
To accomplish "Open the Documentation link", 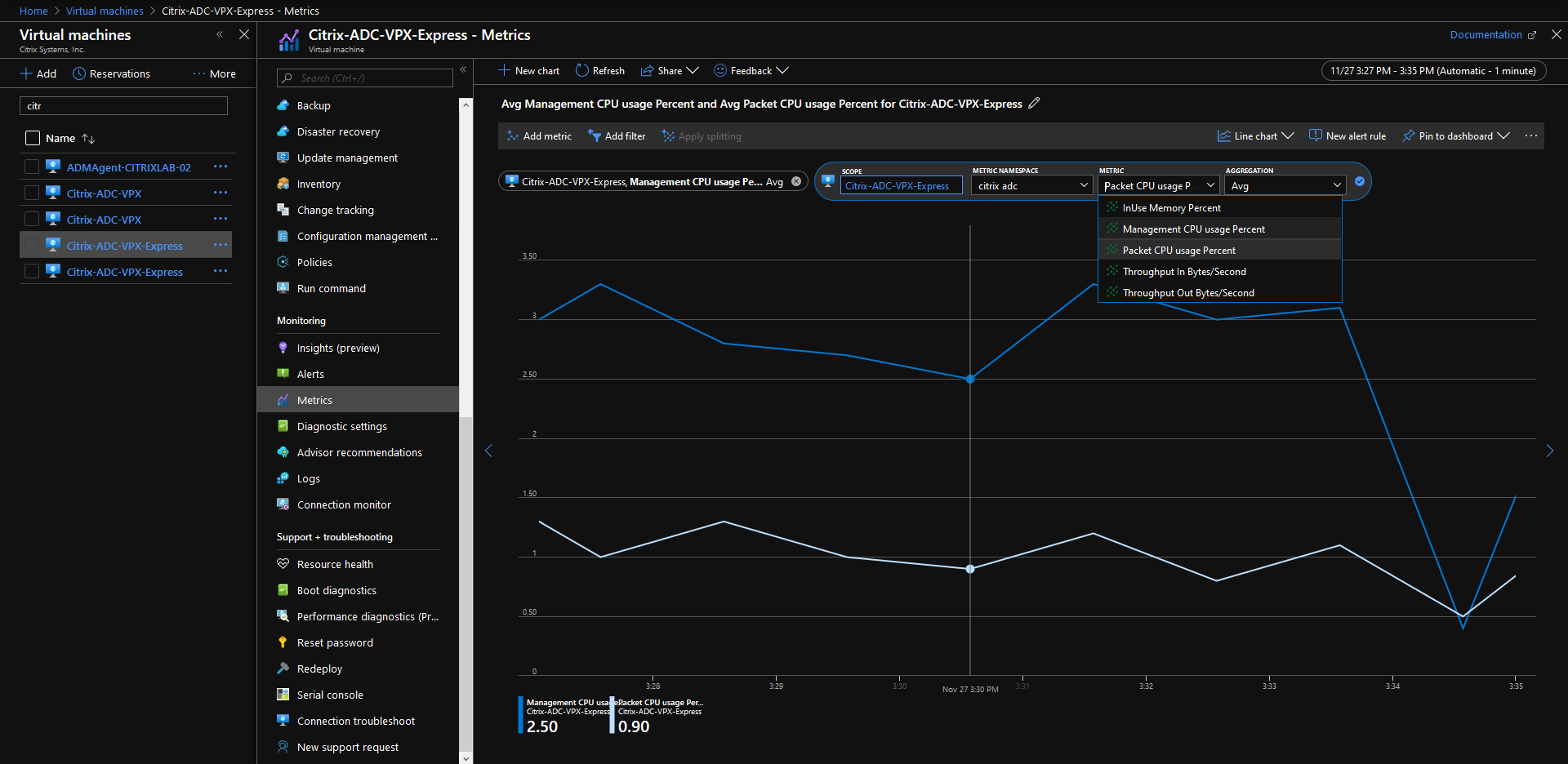I will coord(1493,34).
